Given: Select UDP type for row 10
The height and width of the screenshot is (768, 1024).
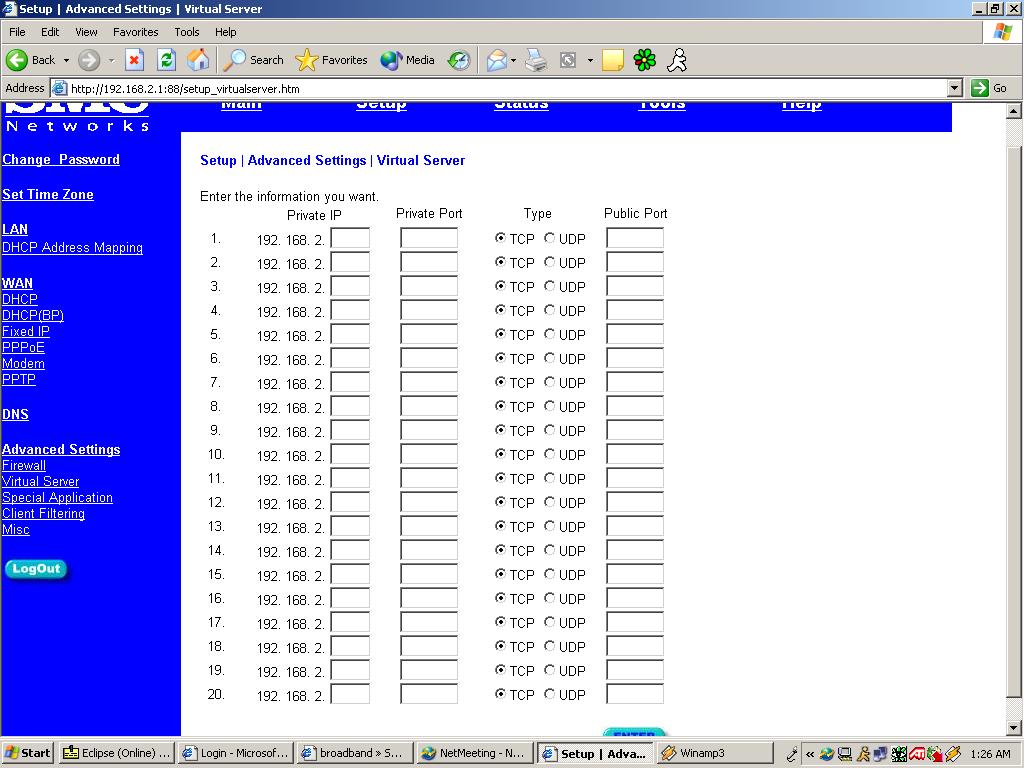Looking at the screenshot, I should coord(550,455).
